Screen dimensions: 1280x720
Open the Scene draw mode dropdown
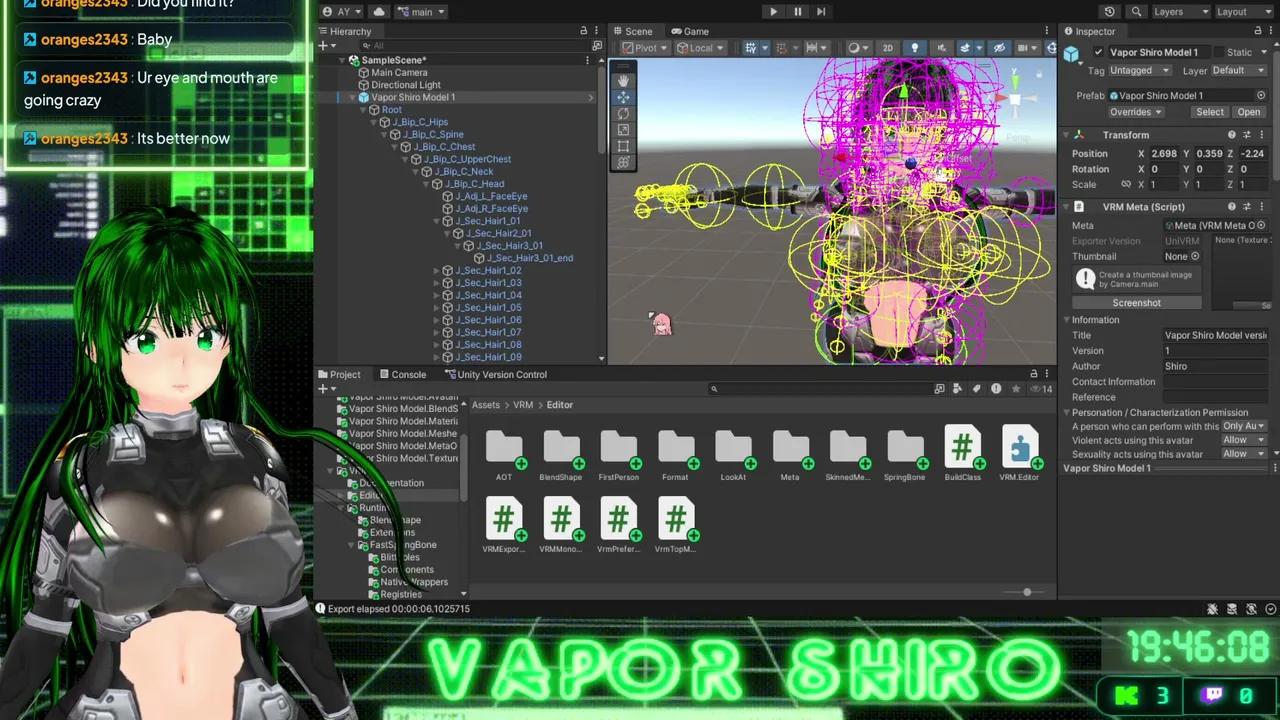click(858, 48)
